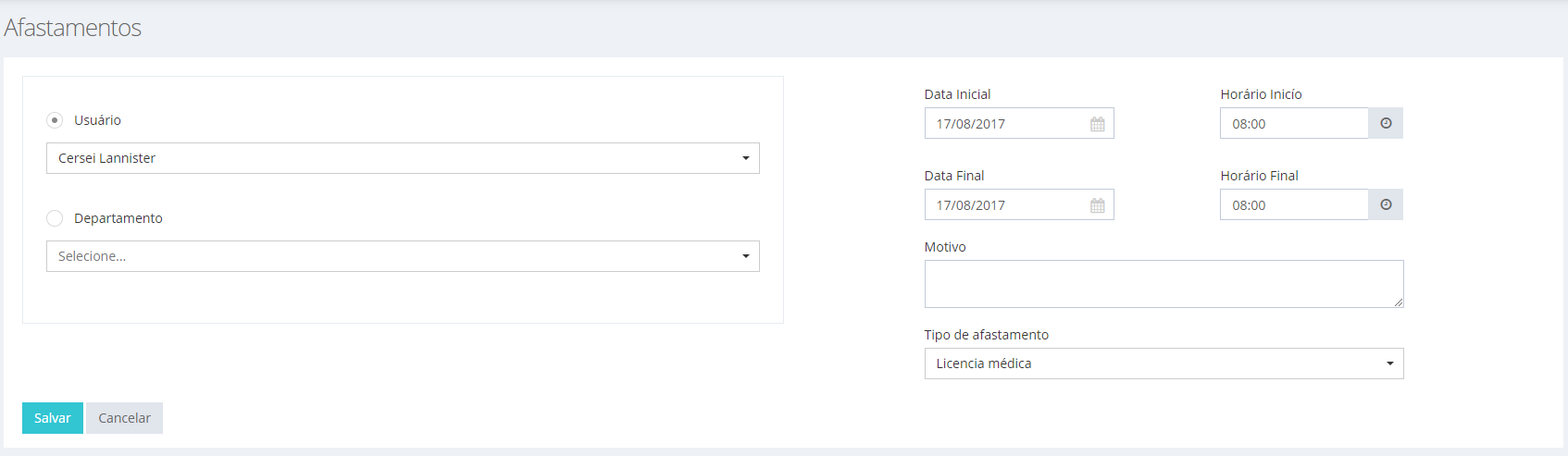Open calendar picker for Data Inicial

pos(1097,124)
